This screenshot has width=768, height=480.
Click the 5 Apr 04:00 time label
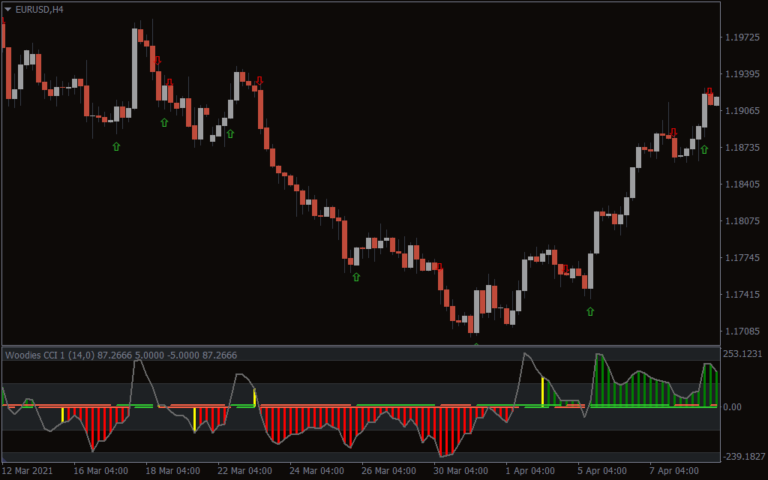click(602, 471)
